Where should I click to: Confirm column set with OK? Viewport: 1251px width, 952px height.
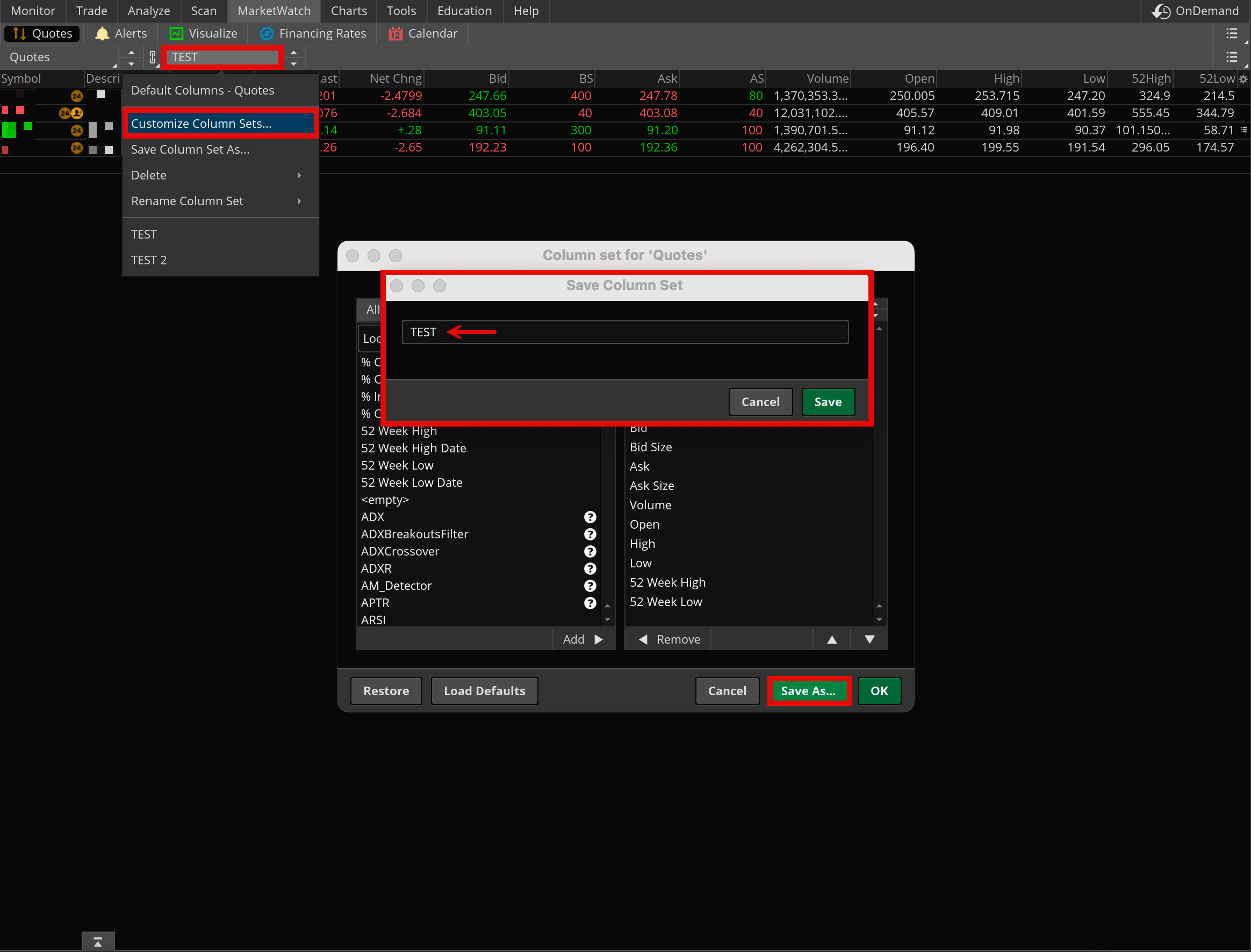[x=879, y=691]
